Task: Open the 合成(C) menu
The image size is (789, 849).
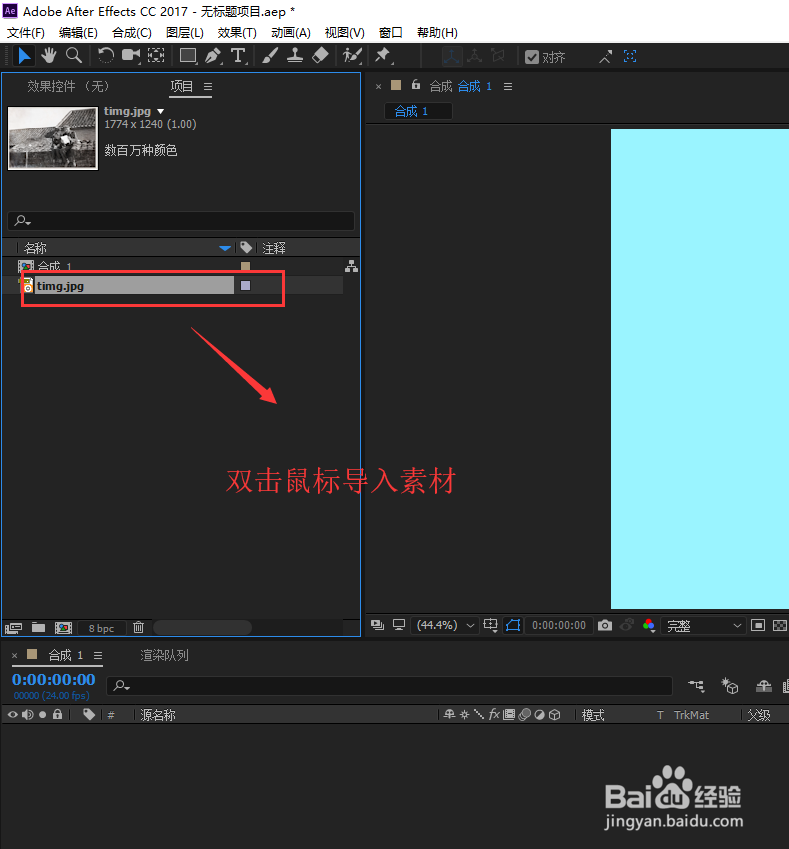Action: [x=132, y=33]
